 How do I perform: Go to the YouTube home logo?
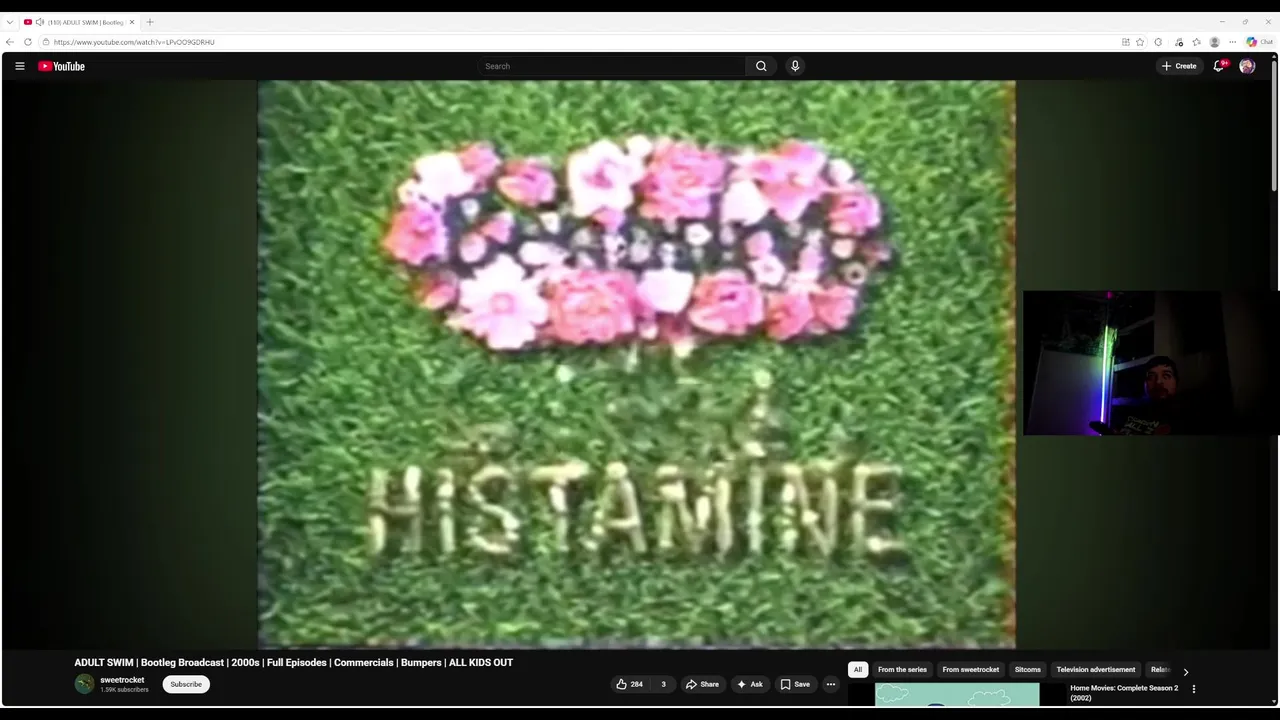pos(62,66)
